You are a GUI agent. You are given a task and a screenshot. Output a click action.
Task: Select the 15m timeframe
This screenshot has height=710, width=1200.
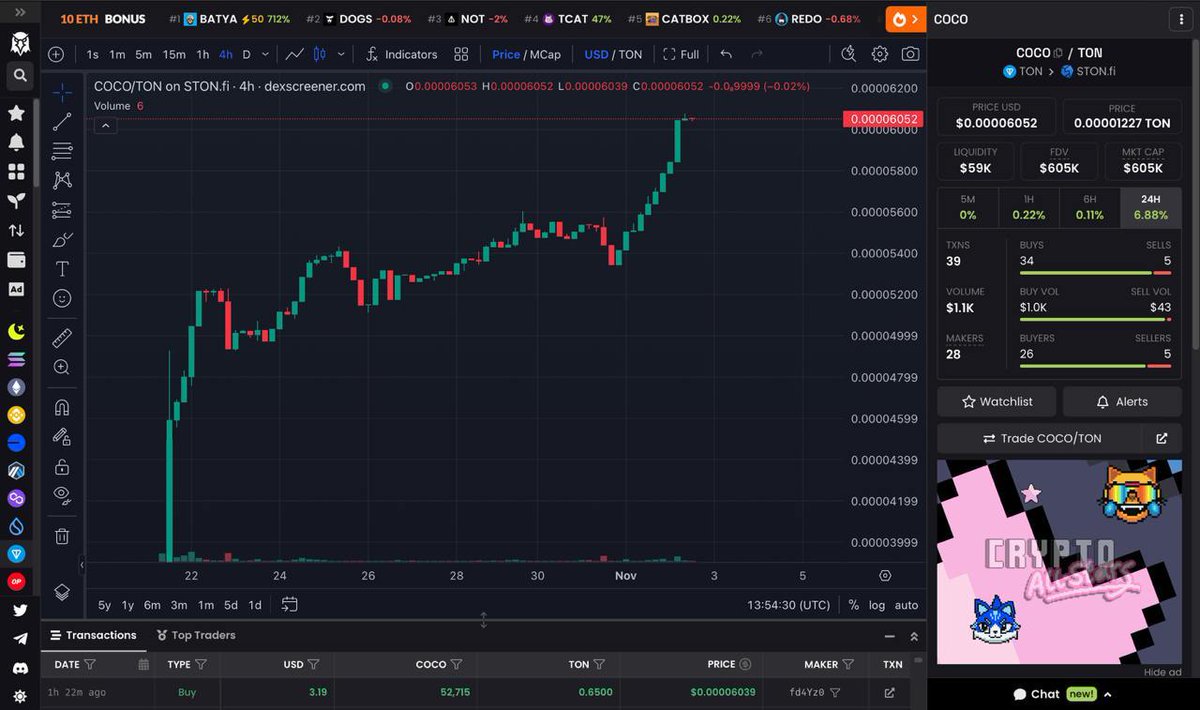[x=174, y=54]
